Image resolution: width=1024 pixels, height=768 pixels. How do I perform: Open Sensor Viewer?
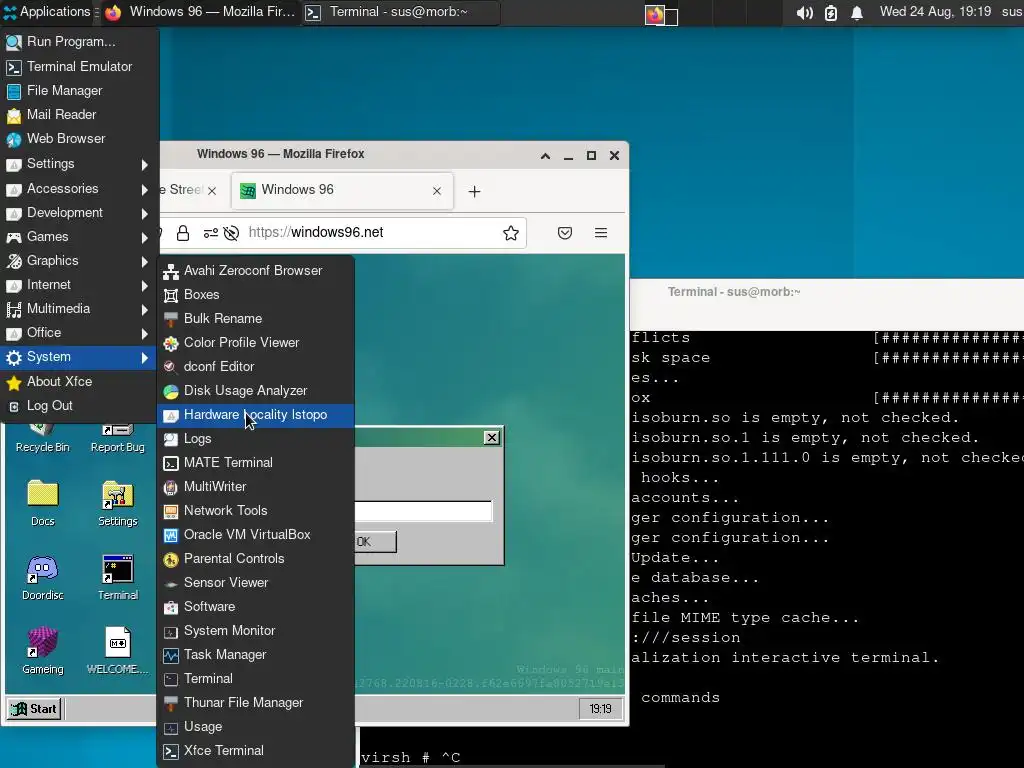pos(255,583)
